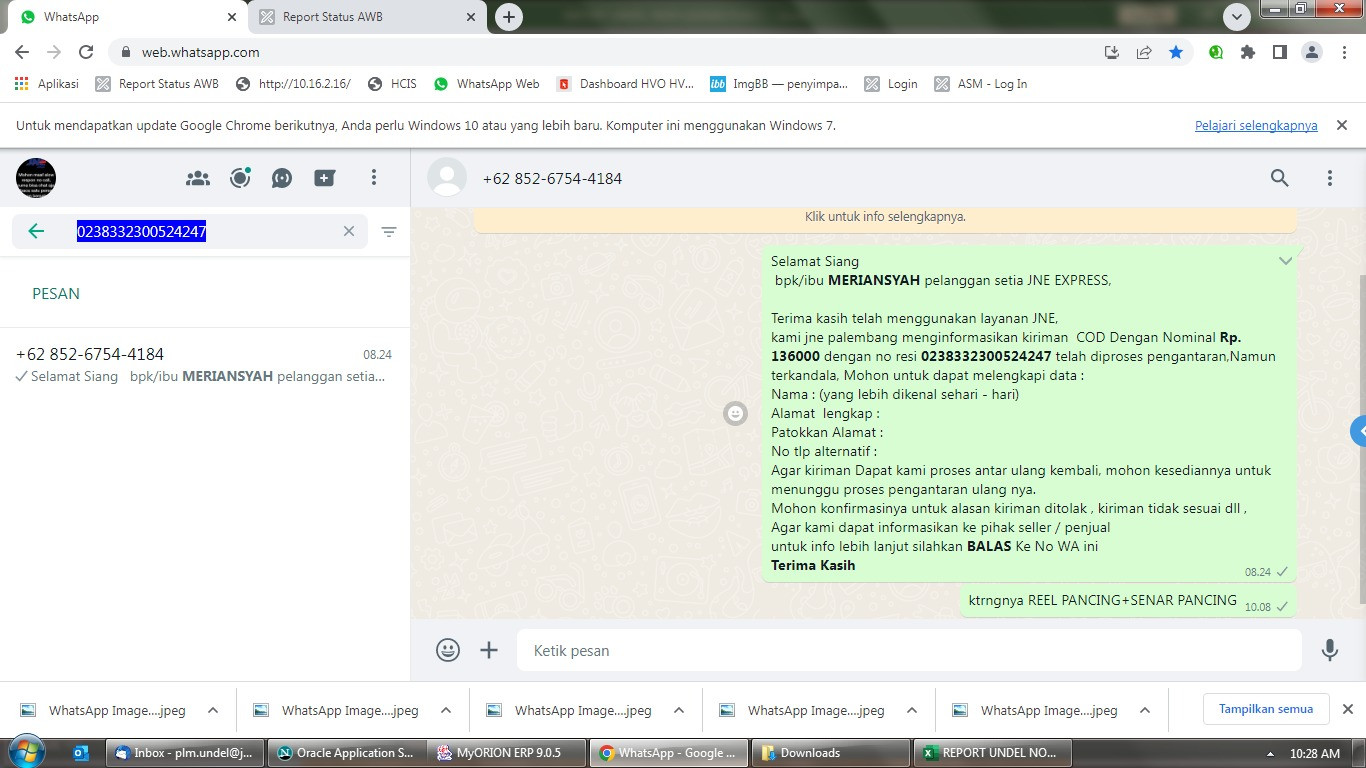The width and height of the screenshot is (1366, 768).
Task: Open contact avatar in chat header
Action: point(447,178)
